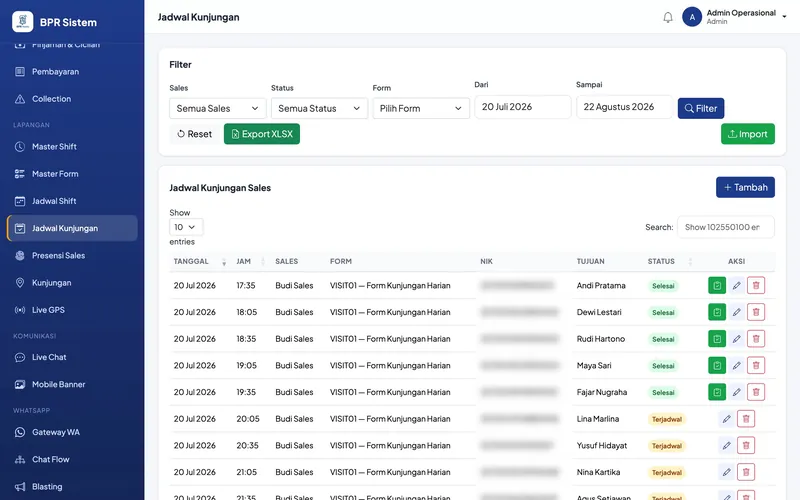
Task: Open Blasting sidebar item
Action: [72, 487]
